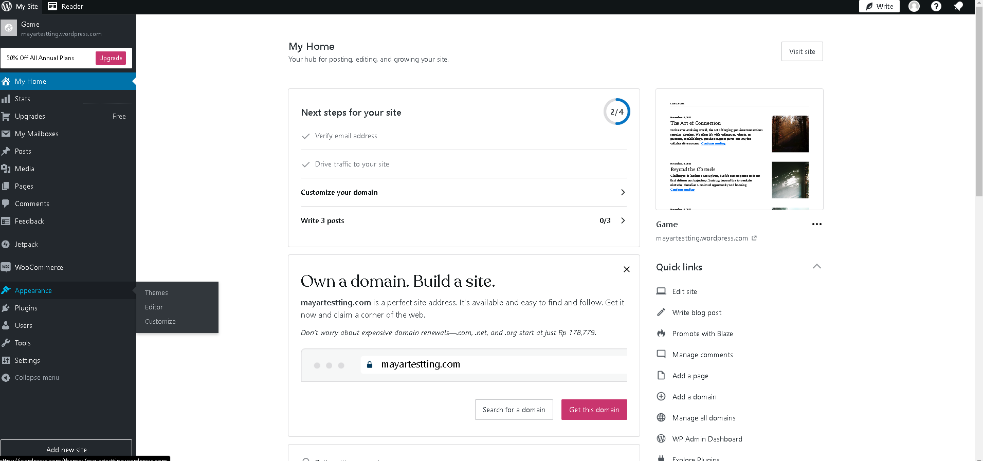This screenshot has height=461, width=983.
Task: Click Search for a domain button
Action: click(513, 410)
